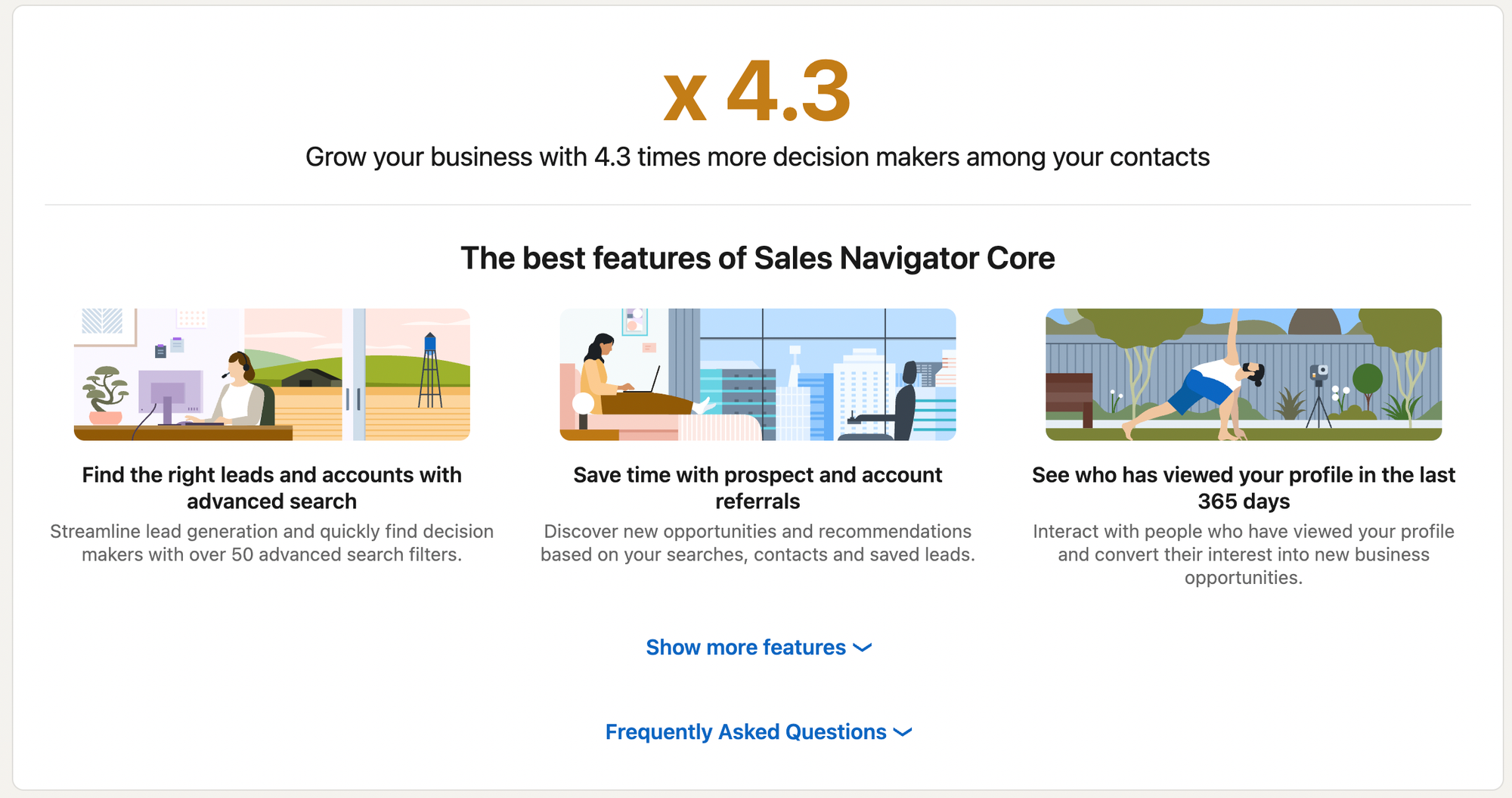Image resolution: width=1512 pixels, height=798 pixels.
Task: Click the water tower in the first illustration
Action: point(430,371)
